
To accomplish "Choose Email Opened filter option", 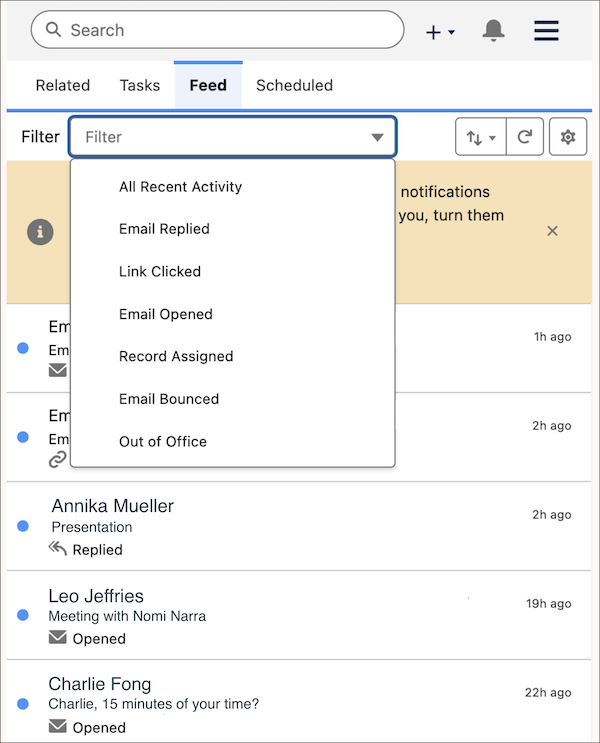I will [x=233, y=314].
